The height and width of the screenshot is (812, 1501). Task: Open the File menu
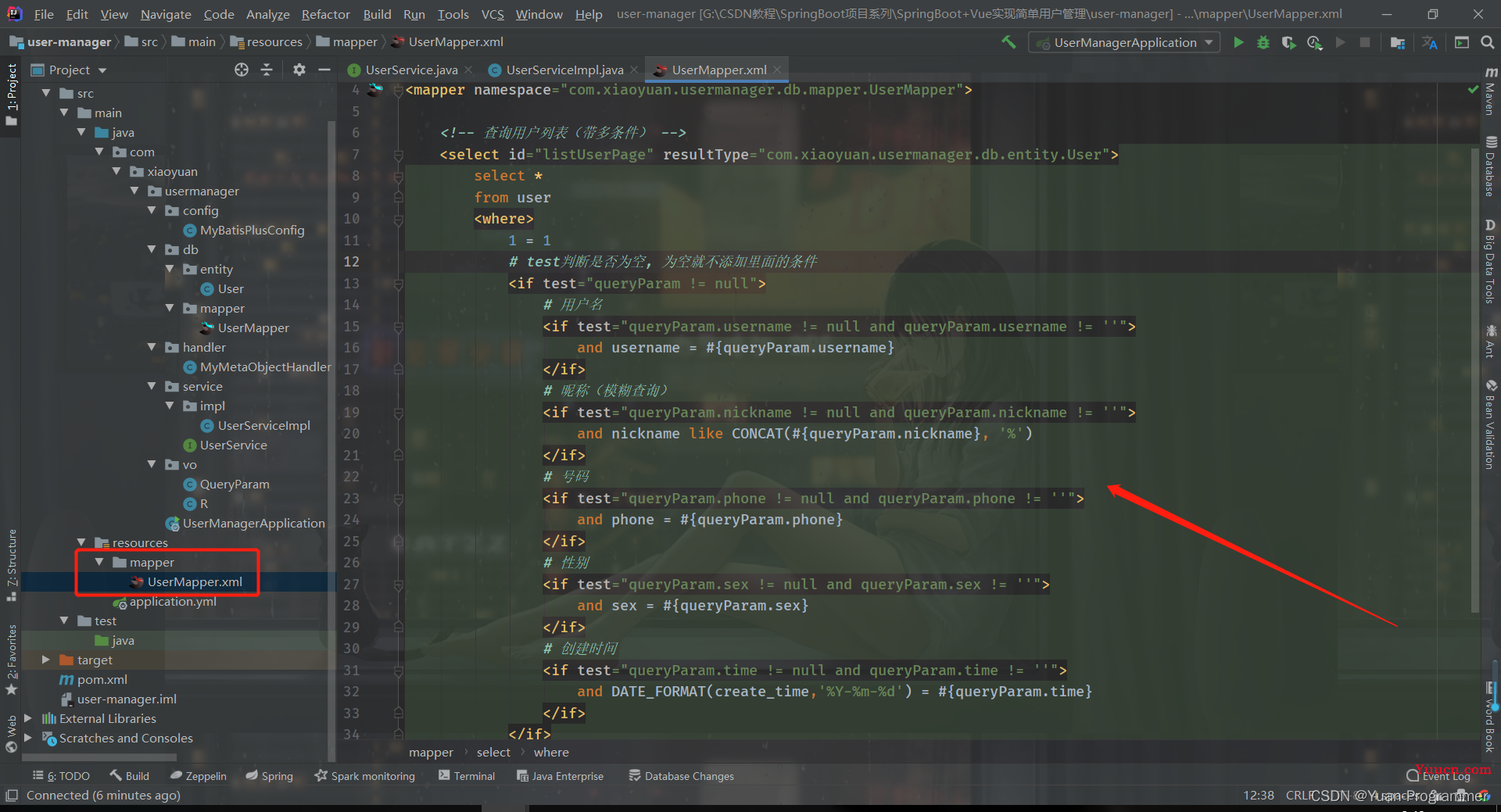(44, 14)
